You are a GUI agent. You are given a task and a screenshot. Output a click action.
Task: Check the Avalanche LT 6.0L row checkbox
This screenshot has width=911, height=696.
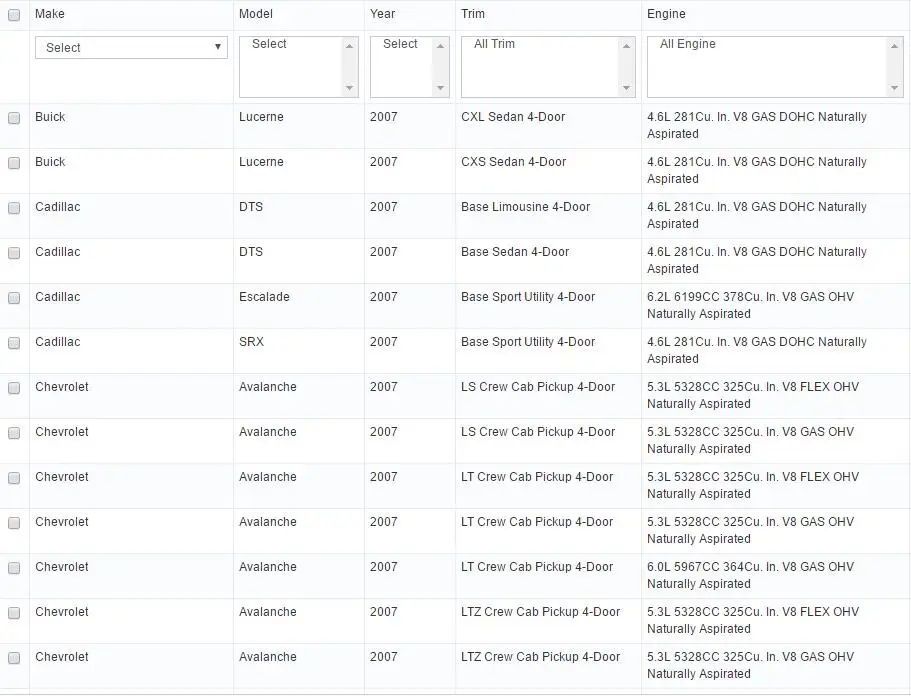click(x=14, y=568)
